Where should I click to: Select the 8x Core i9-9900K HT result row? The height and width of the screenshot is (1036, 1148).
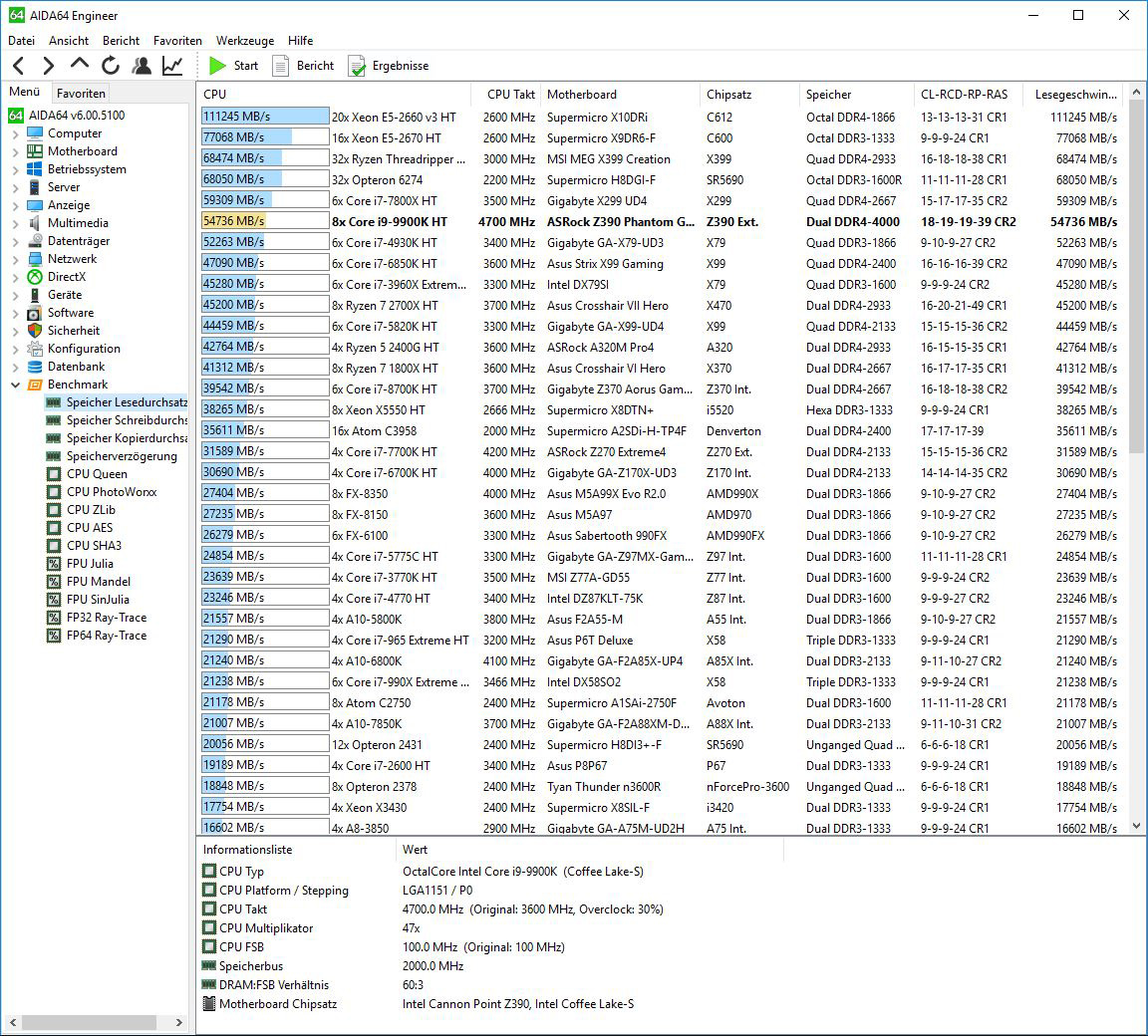click(x=663, y=222)
